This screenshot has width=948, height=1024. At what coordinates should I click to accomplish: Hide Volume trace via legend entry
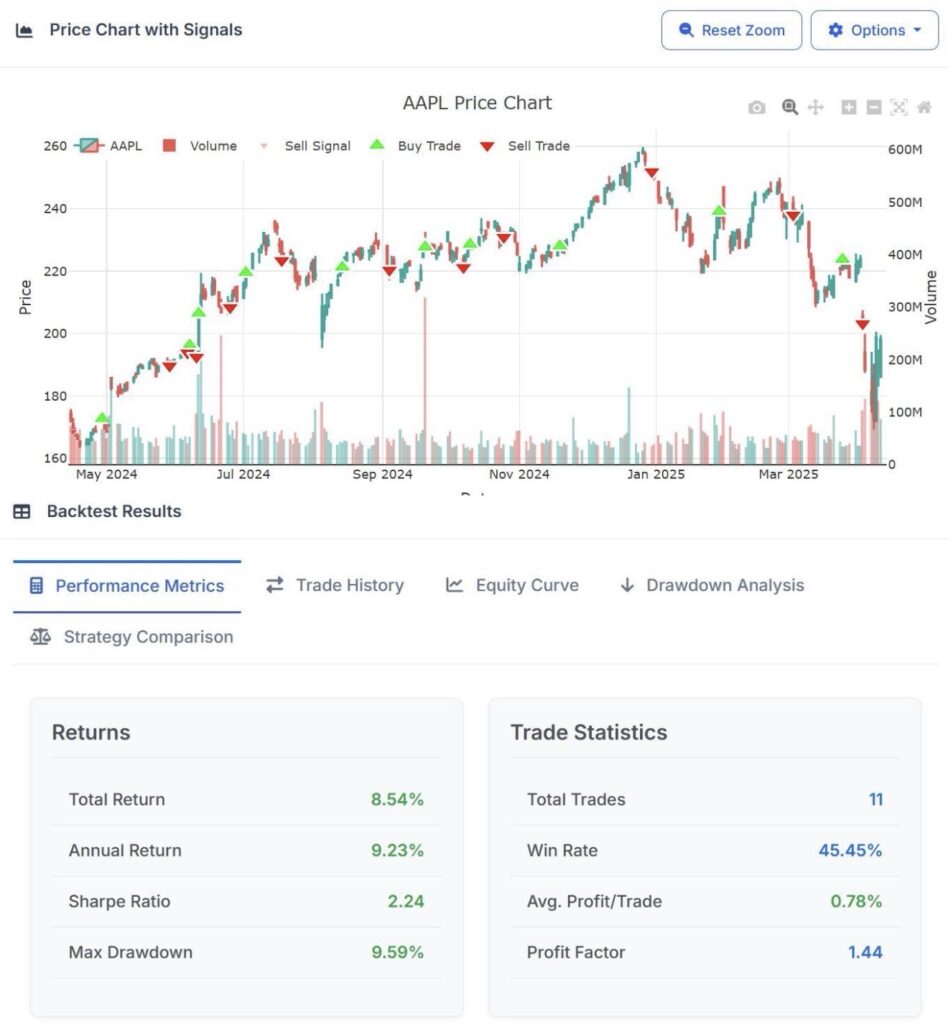click(x=200, y=146)
